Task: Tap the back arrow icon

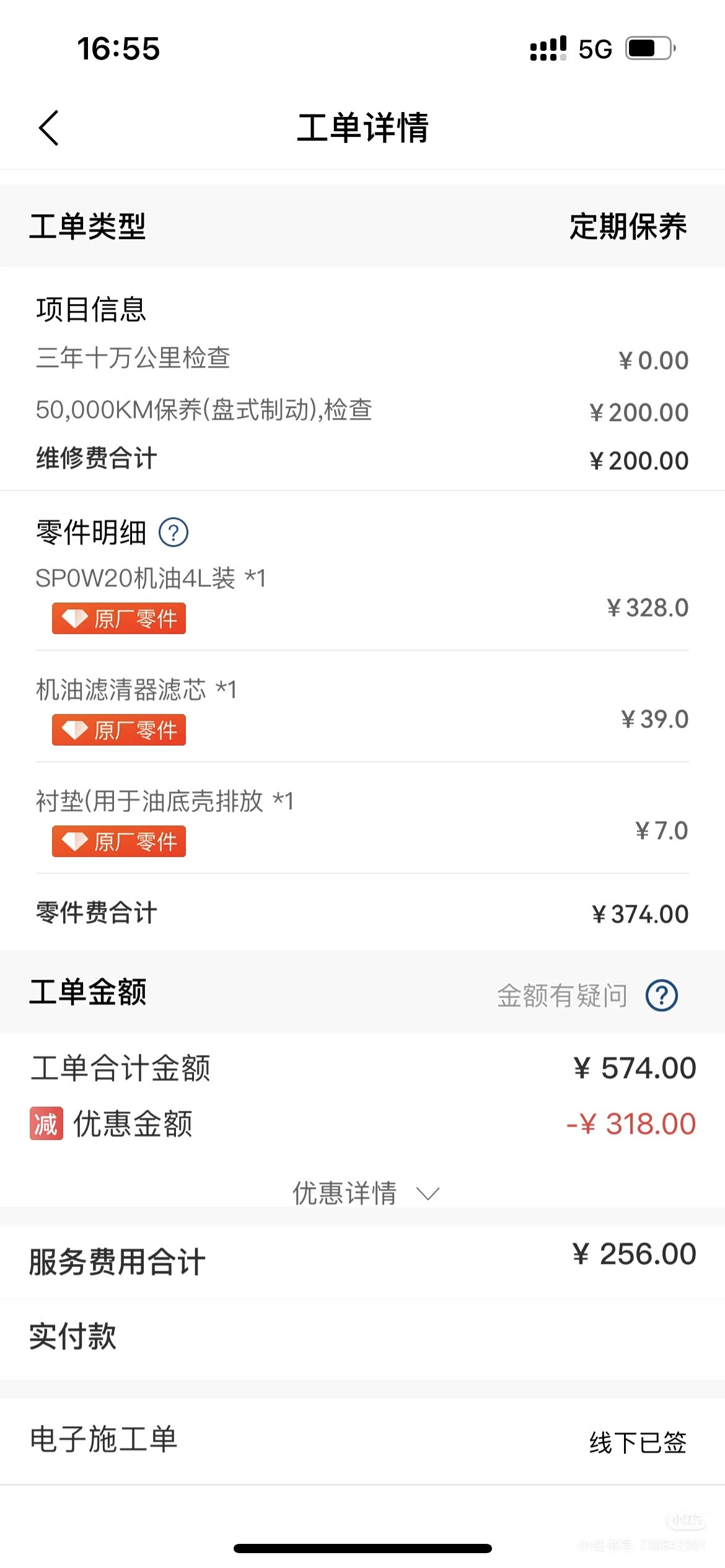Action: click(49, 128)
